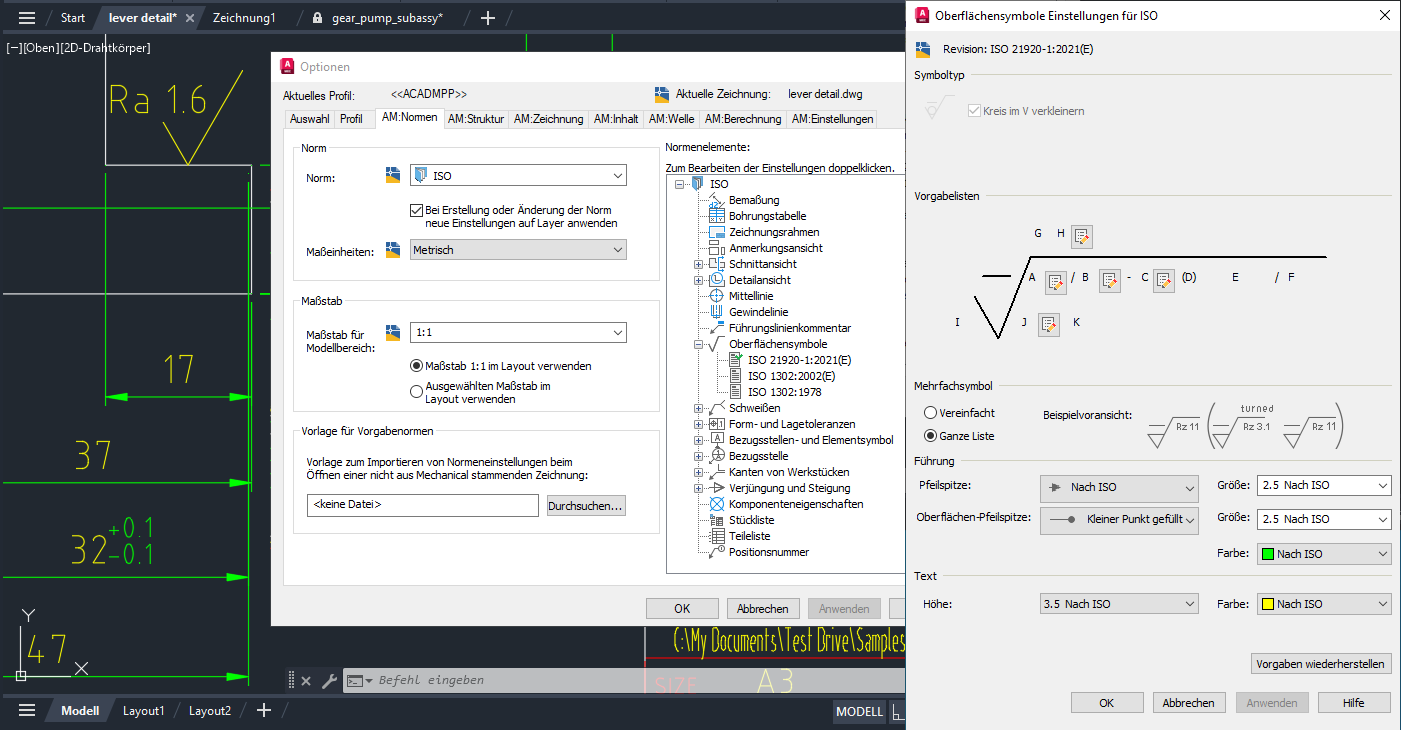The height and width of the screenshot is (730, 1401).
Task: Switch to the AM:Berechnung tab
Action: coord(743,119)
